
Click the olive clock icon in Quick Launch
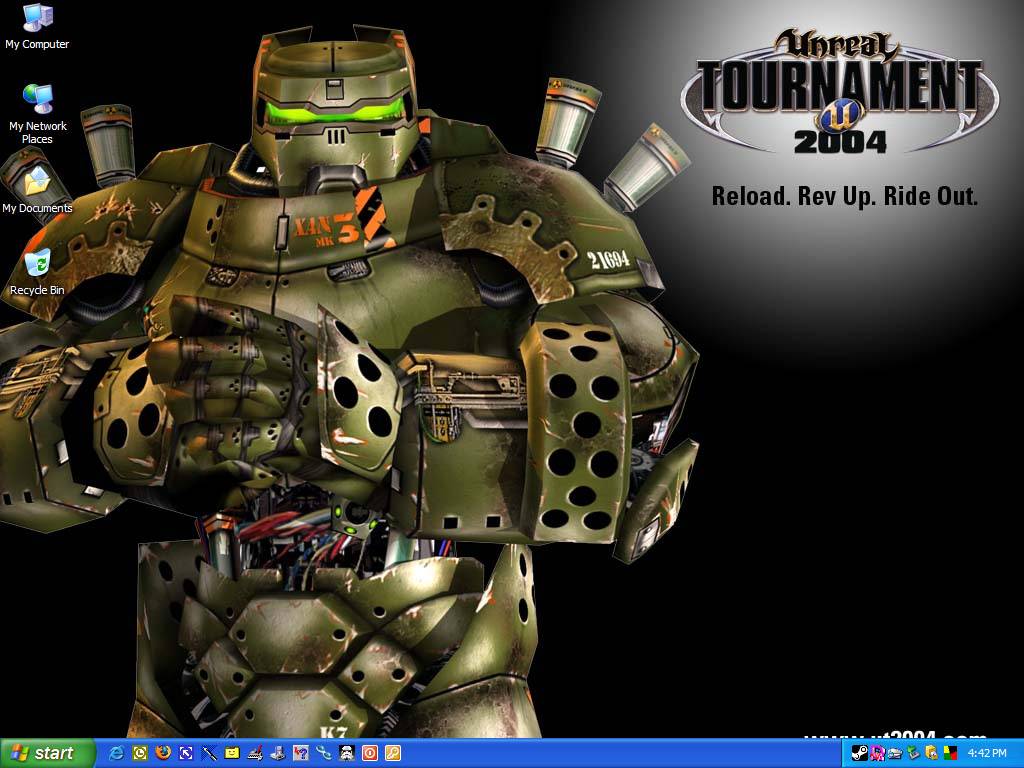point(140,753)
